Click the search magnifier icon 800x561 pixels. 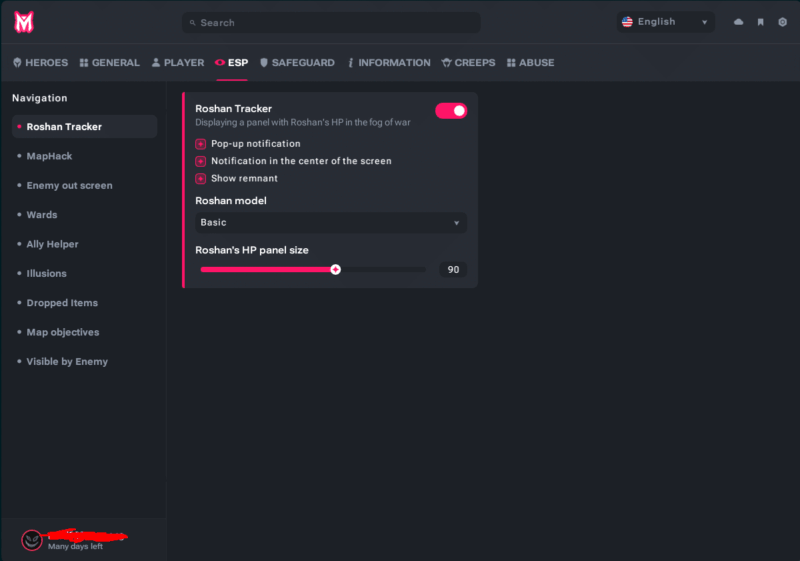192,23
